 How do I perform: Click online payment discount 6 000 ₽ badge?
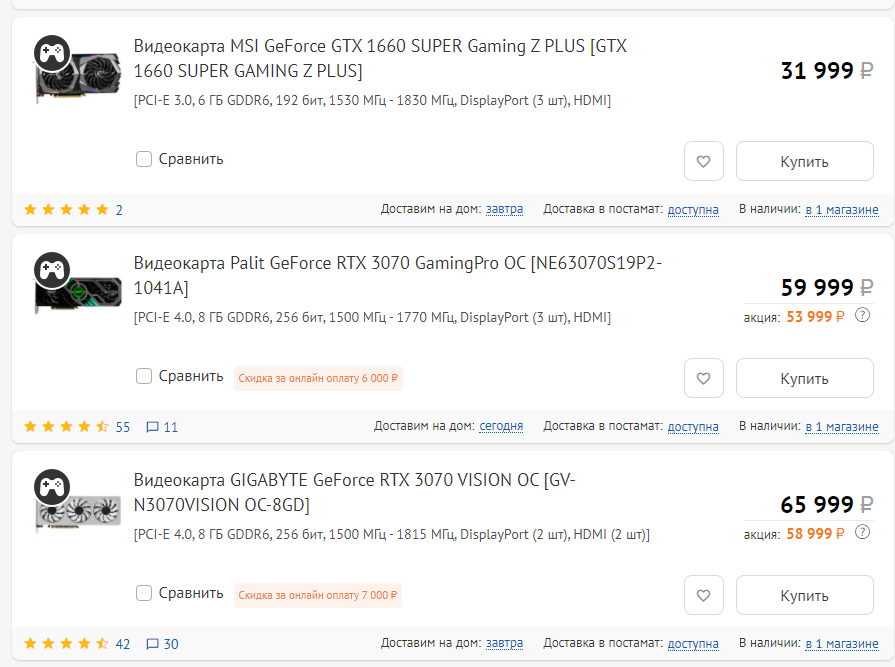click(x=318, y=378)
